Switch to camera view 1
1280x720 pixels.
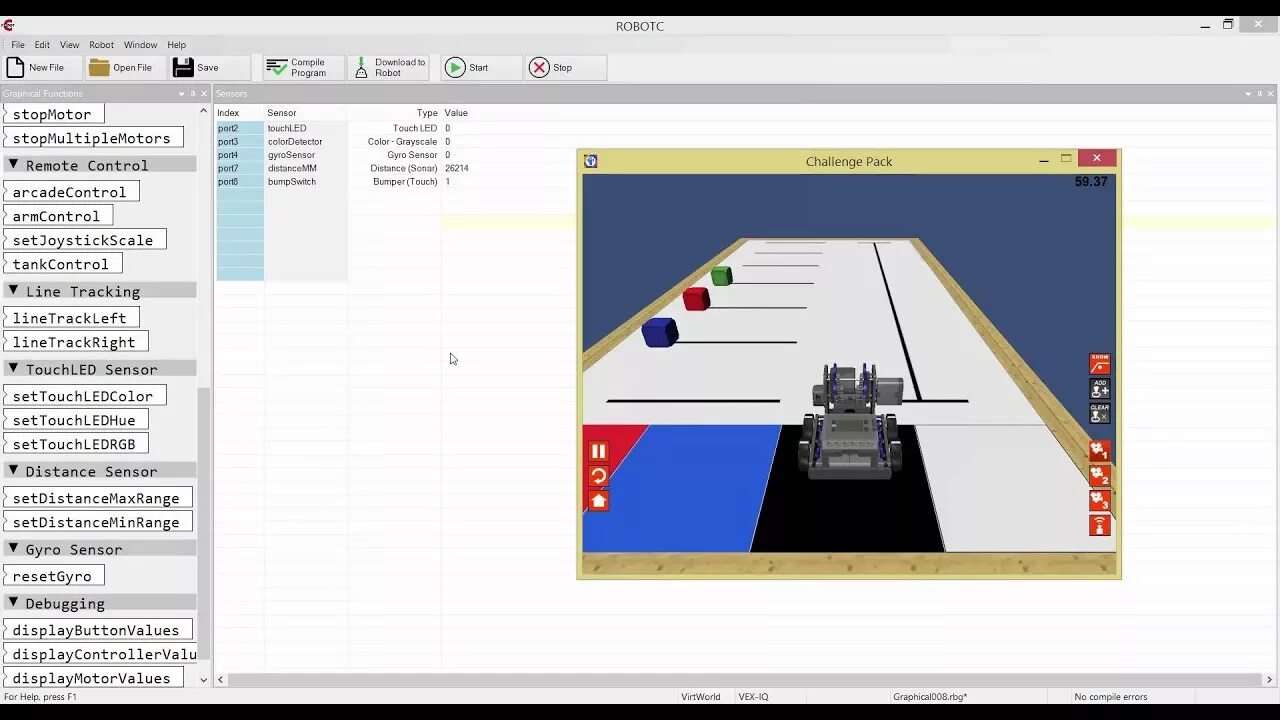coord(1100,451)
